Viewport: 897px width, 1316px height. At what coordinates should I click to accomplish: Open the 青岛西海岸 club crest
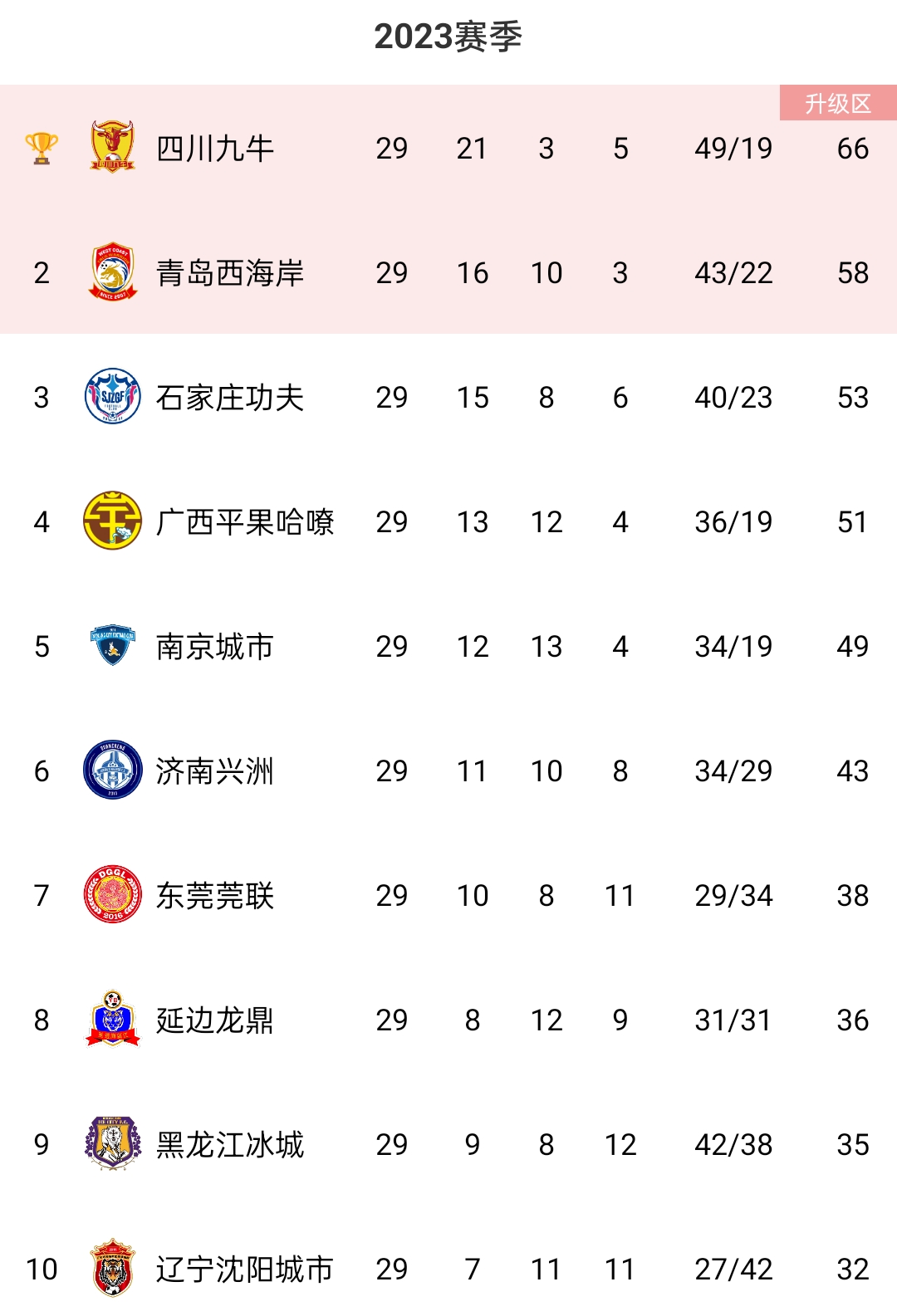[x=112, y=272]
